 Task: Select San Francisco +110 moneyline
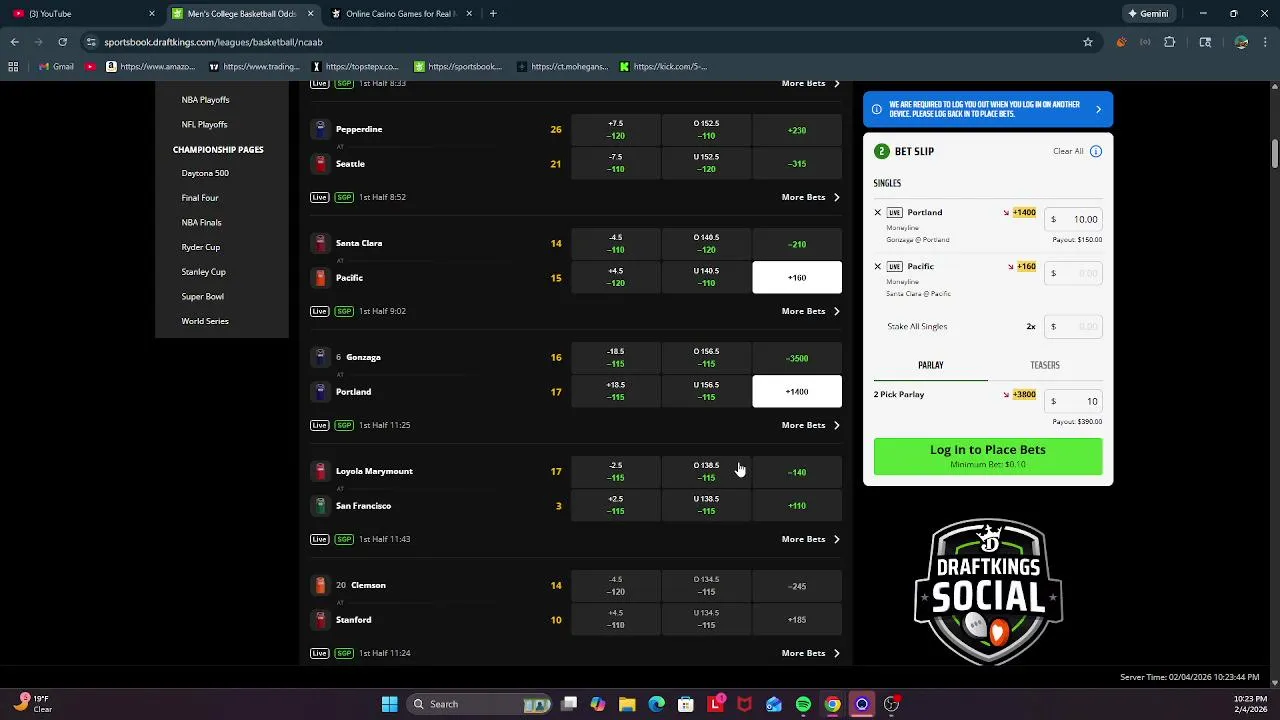pyautogui.click(x=797, y=506)
